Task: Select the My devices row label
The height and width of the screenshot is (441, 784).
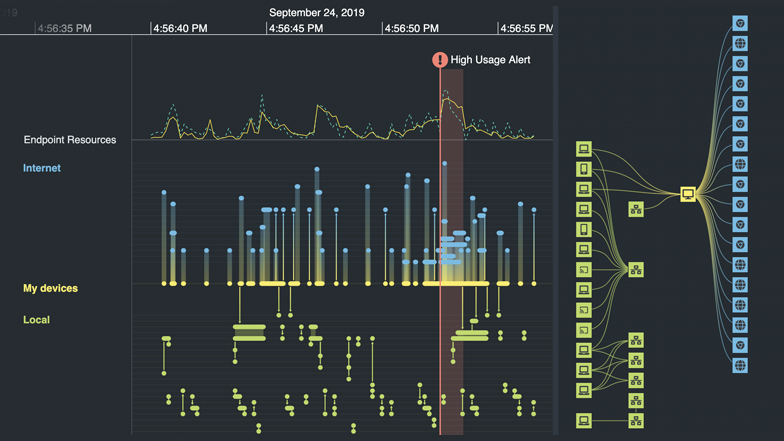Action: point(50,289)
